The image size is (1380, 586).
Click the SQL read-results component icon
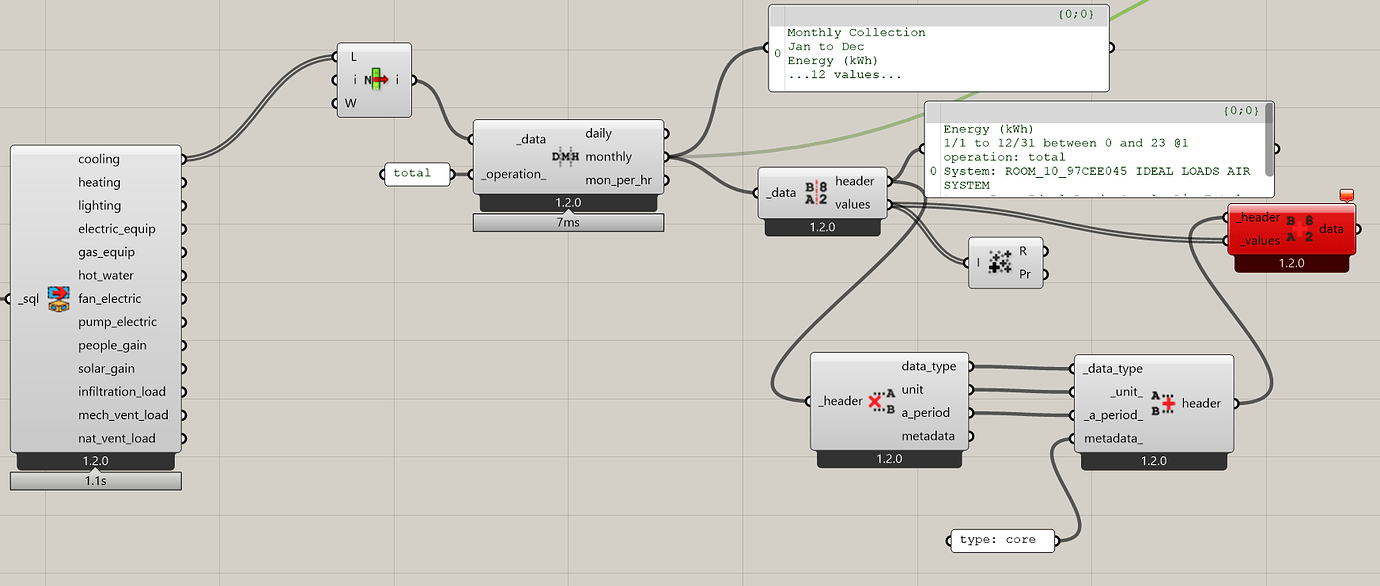[x=58, y=298]
